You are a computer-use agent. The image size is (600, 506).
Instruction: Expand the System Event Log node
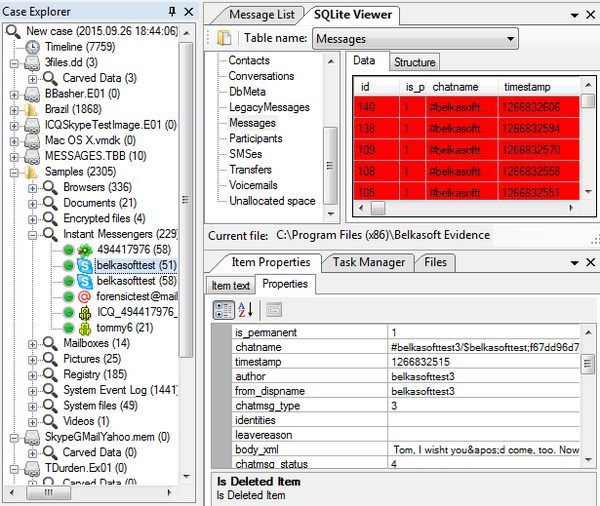(x=33, y=391)
